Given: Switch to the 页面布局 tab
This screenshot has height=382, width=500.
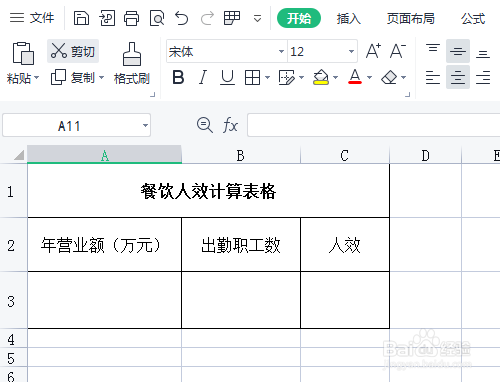Looking at the screenshot, I should tap(411, 18).
